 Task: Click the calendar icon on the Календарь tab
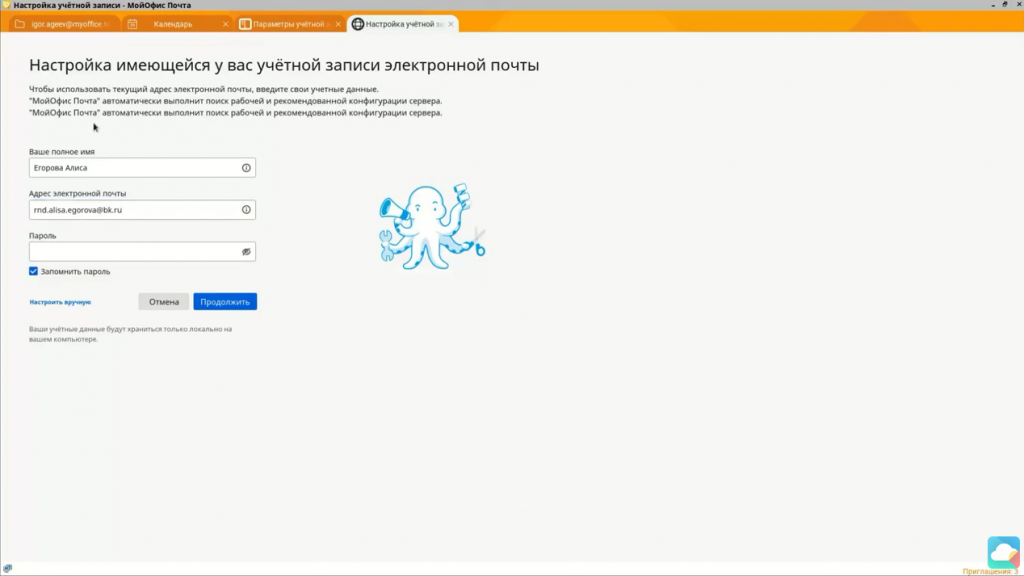tap(133, 24)
